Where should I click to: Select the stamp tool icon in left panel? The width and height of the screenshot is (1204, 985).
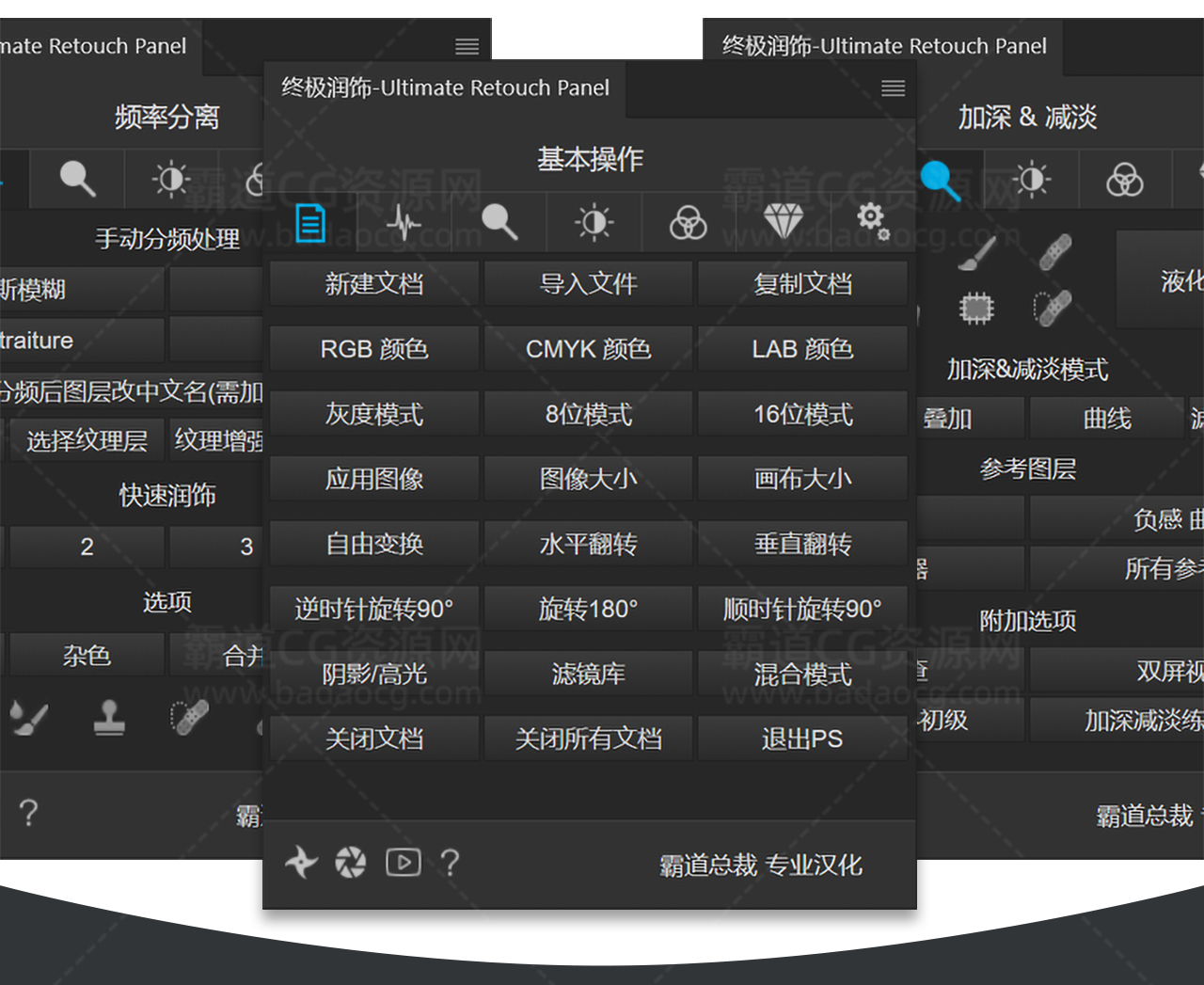click(x=109, y=719)
